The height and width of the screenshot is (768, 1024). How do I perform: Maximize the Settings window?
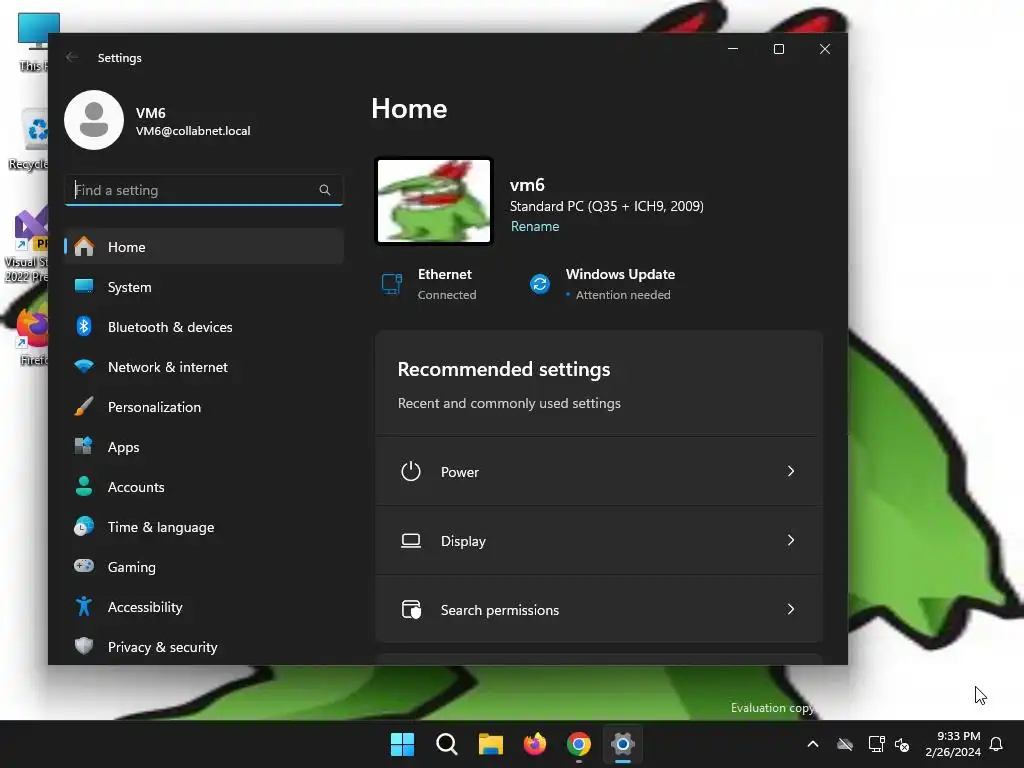[x=778, y=49]
